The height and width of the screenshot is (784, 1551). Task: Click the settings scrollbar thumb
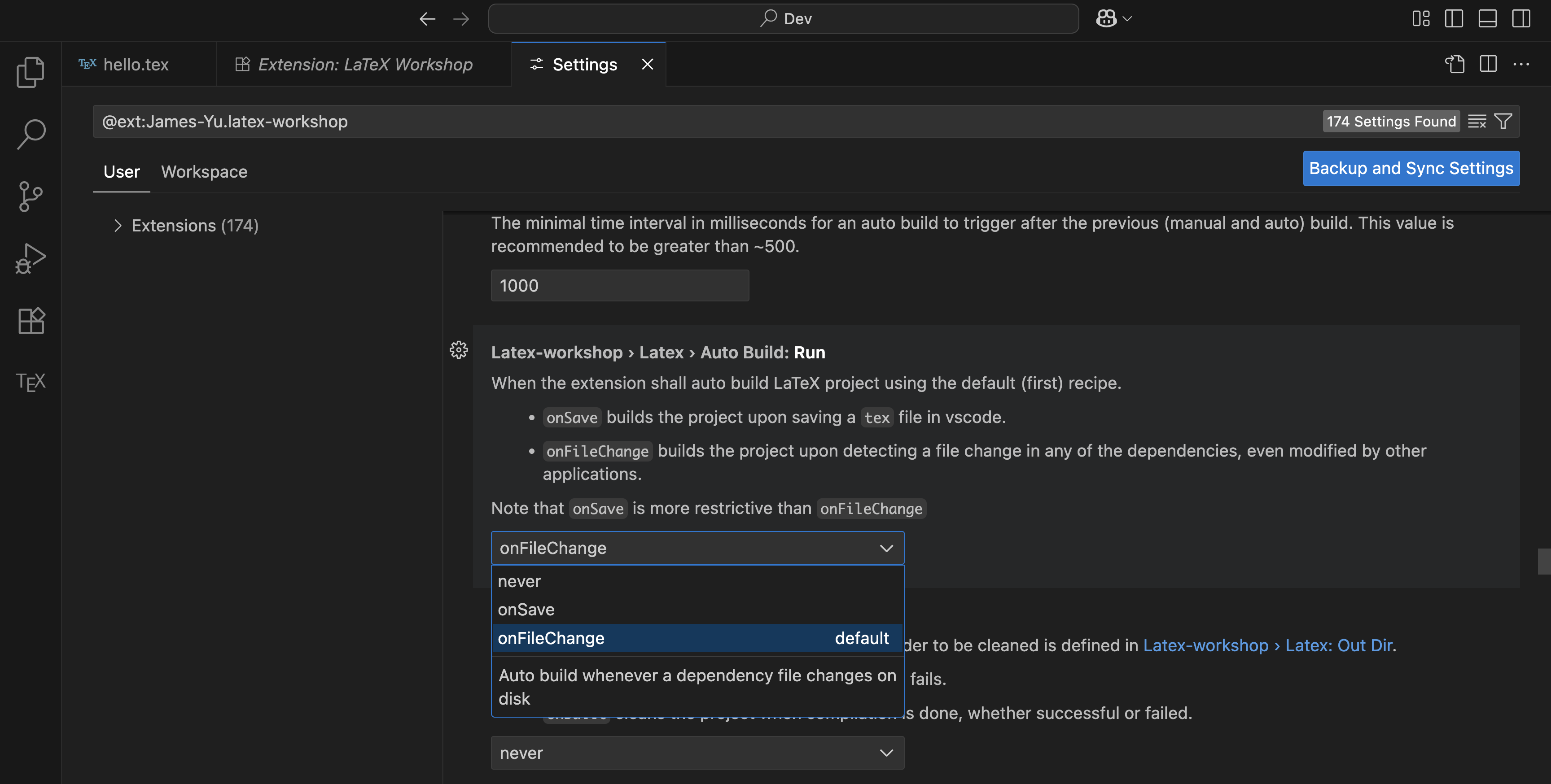pyautogui.click(x=1544, y=562)
